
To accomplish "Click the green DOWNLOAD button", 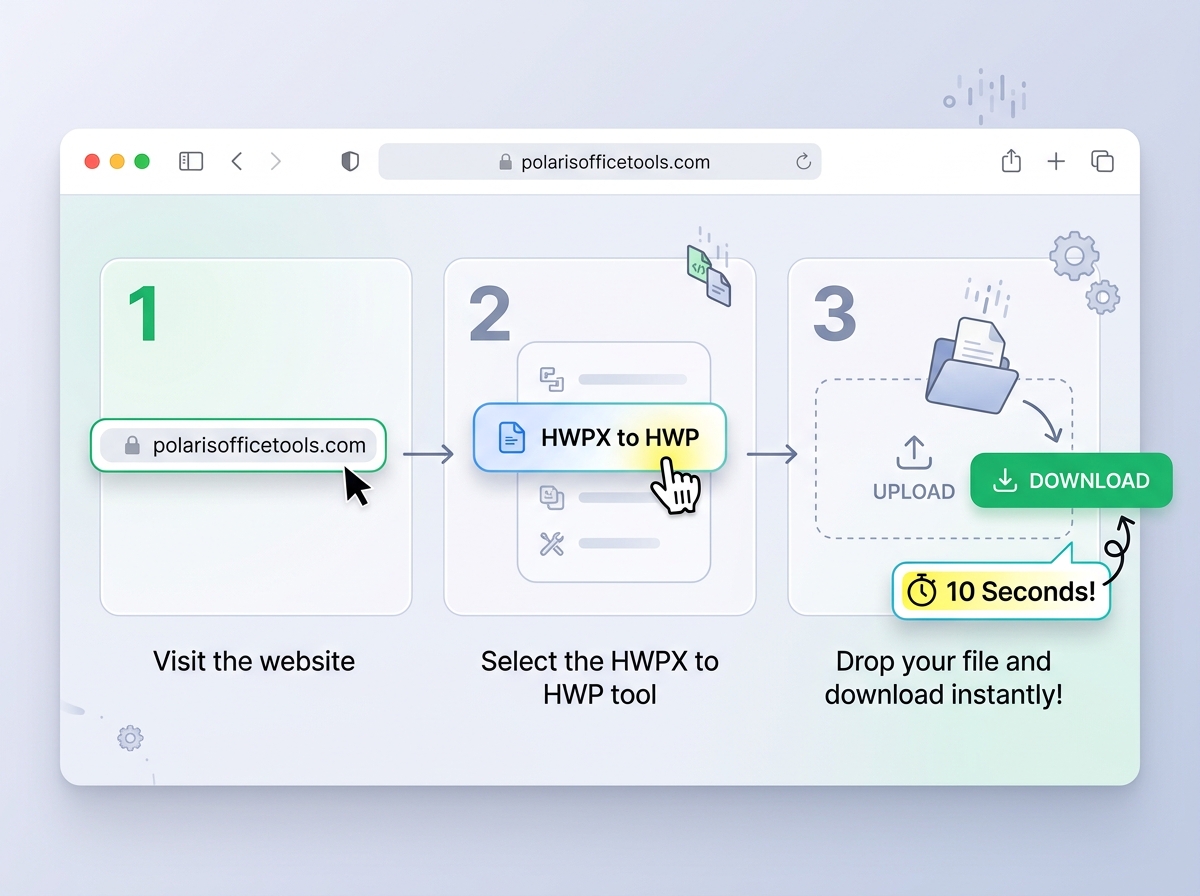I will [1071, 481].
